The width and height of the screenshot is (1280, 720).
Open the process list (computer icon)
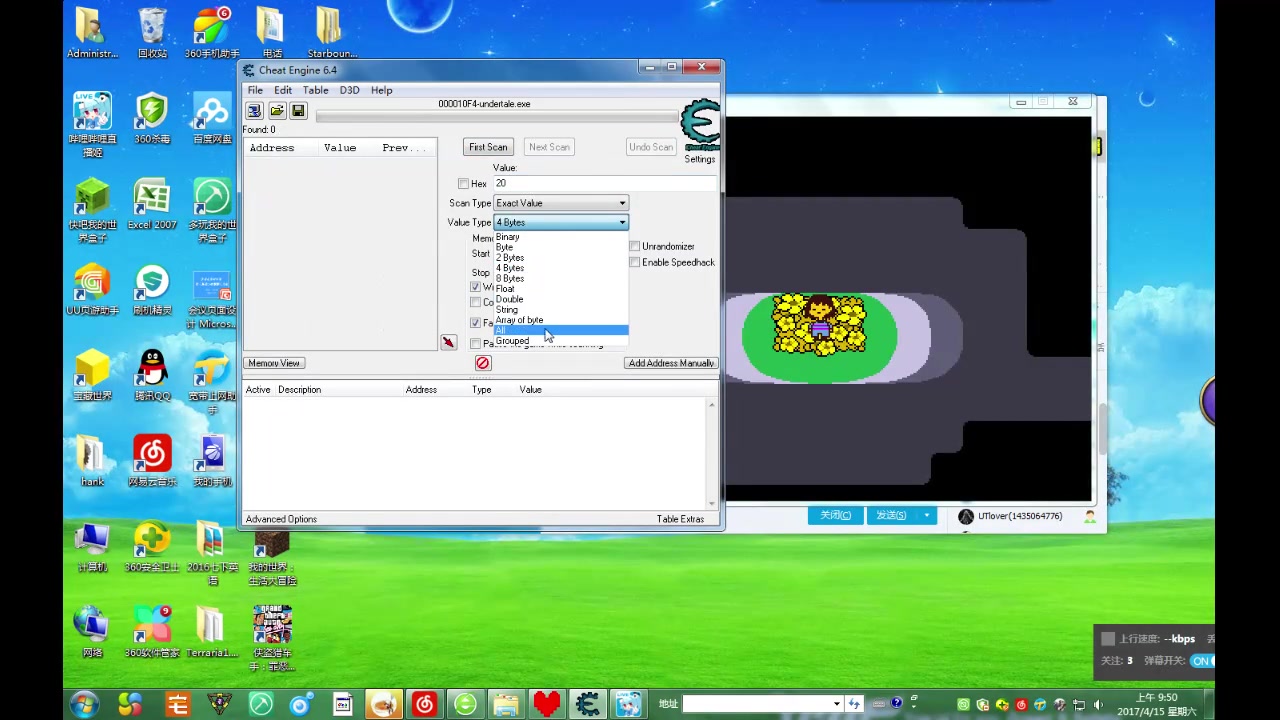[254, 111]
